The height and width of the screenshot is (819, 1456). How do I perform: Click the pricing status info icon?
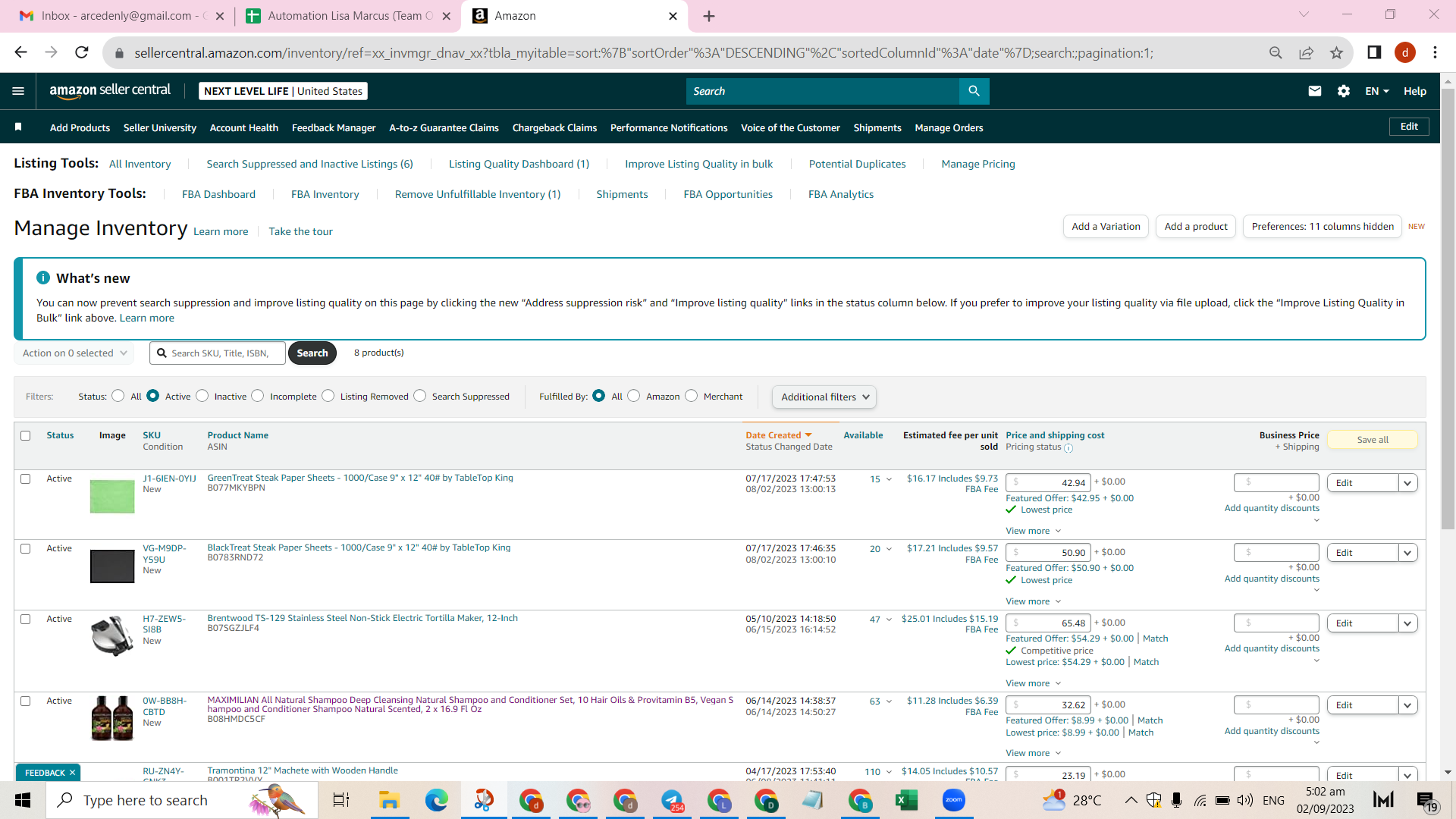pyautogui.click(x=1068, y=448)
